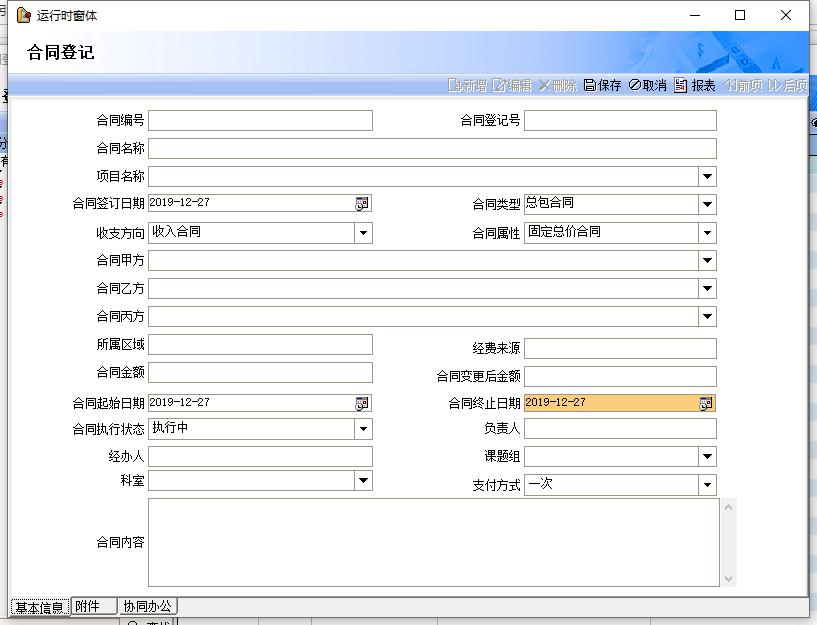The height and width of the screenshot is (625, 817).
Task: Open the 项目名称 dropdown arrow
Action: 708,177
